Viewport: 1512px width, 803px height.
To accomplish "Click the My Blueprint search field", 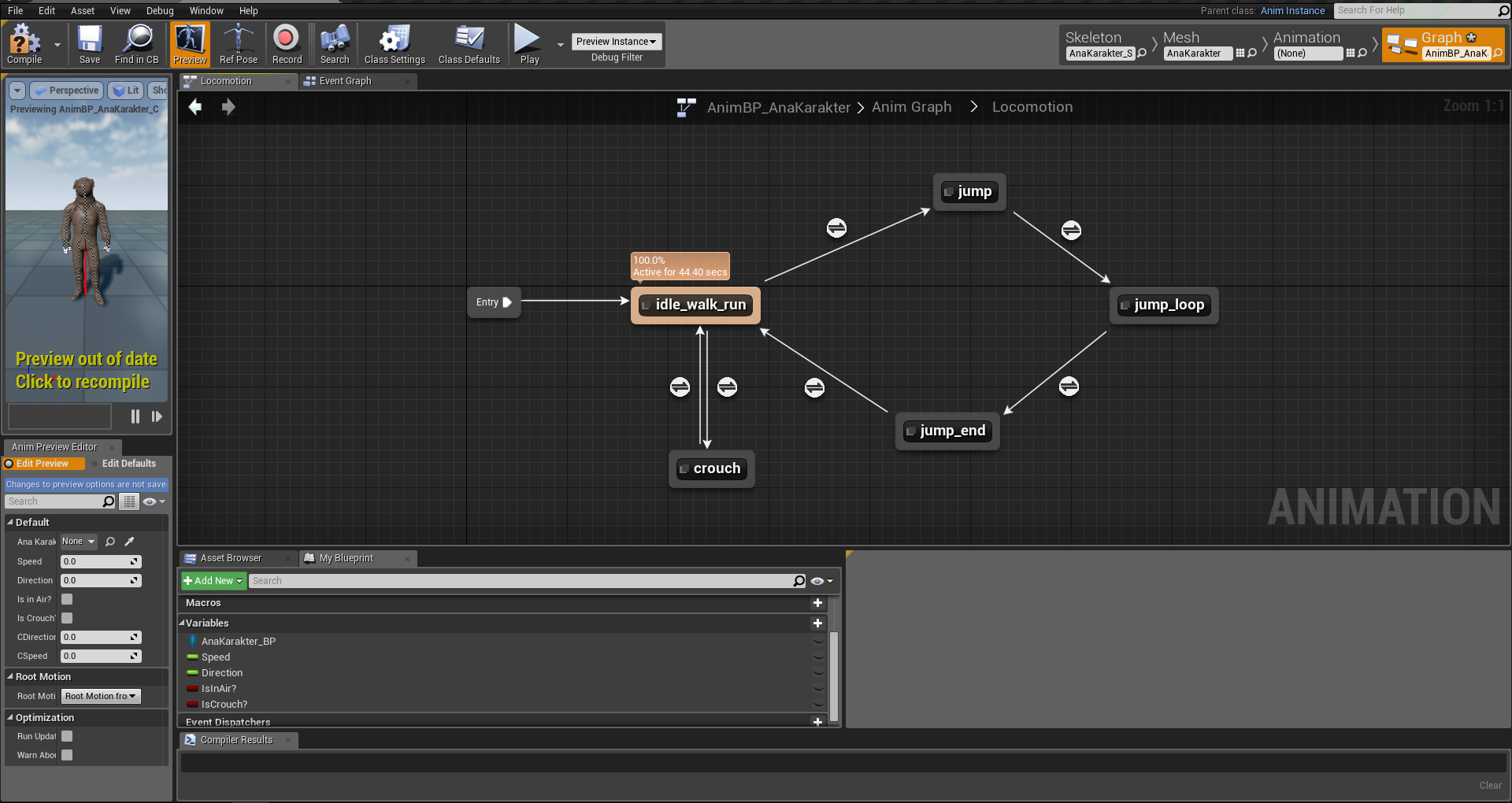I will click(521, 581).
